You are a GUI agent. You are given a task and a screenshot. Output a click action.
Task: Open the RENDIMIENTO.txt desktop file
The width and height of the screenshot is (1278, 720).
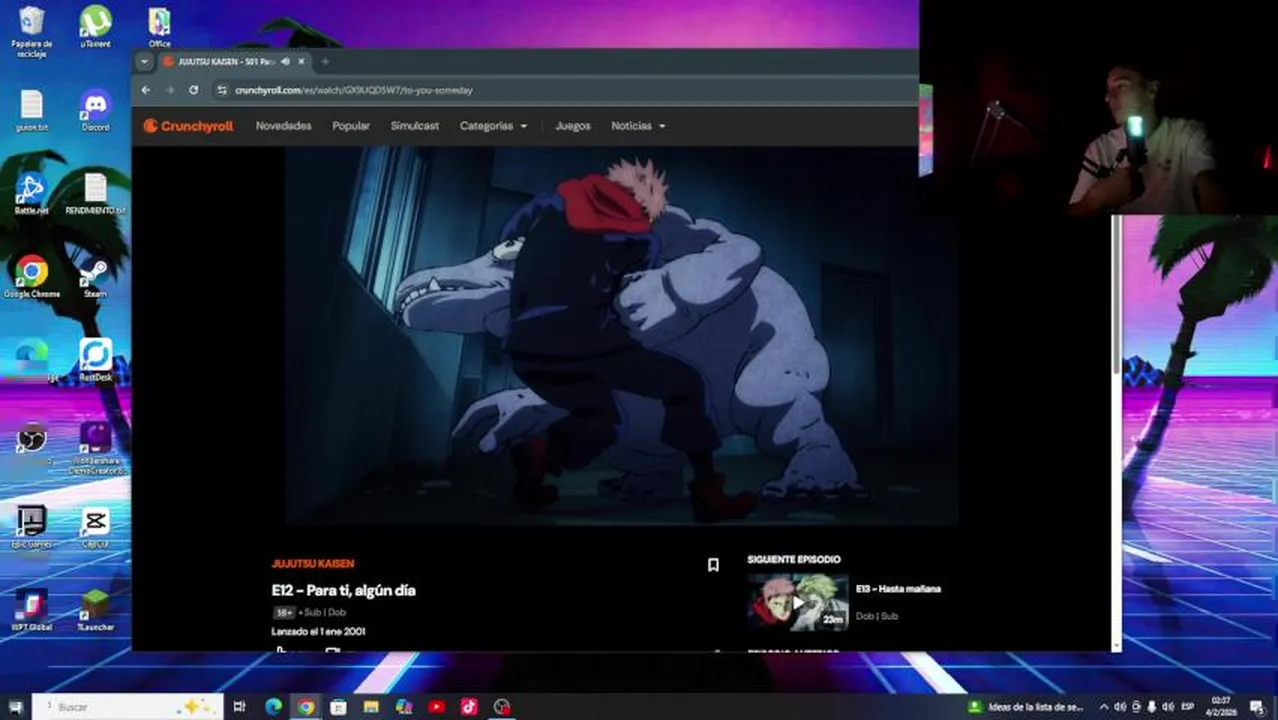[x=96, y=194]
